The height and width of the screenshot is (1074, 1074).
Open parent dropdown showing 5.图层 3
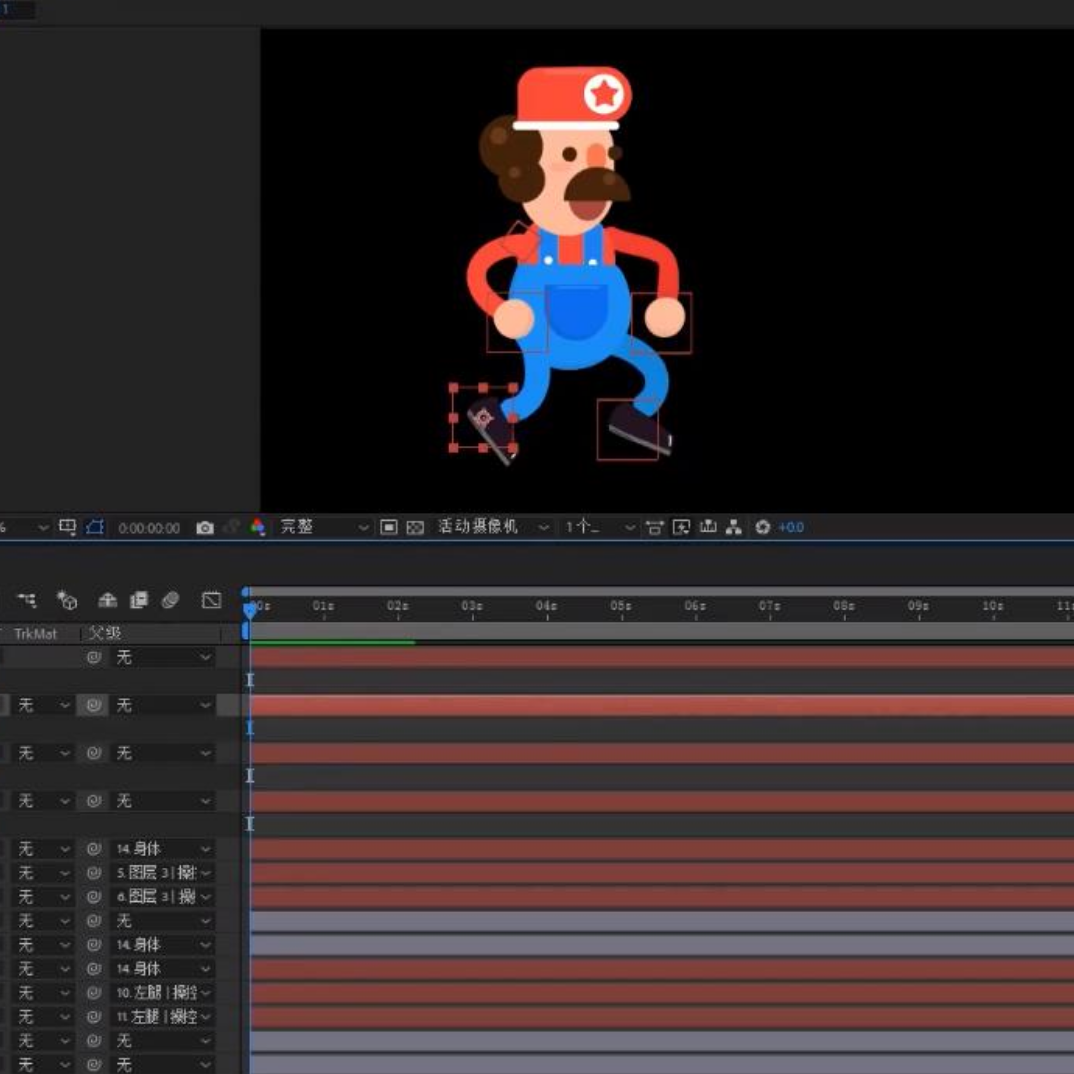[162, 873]
